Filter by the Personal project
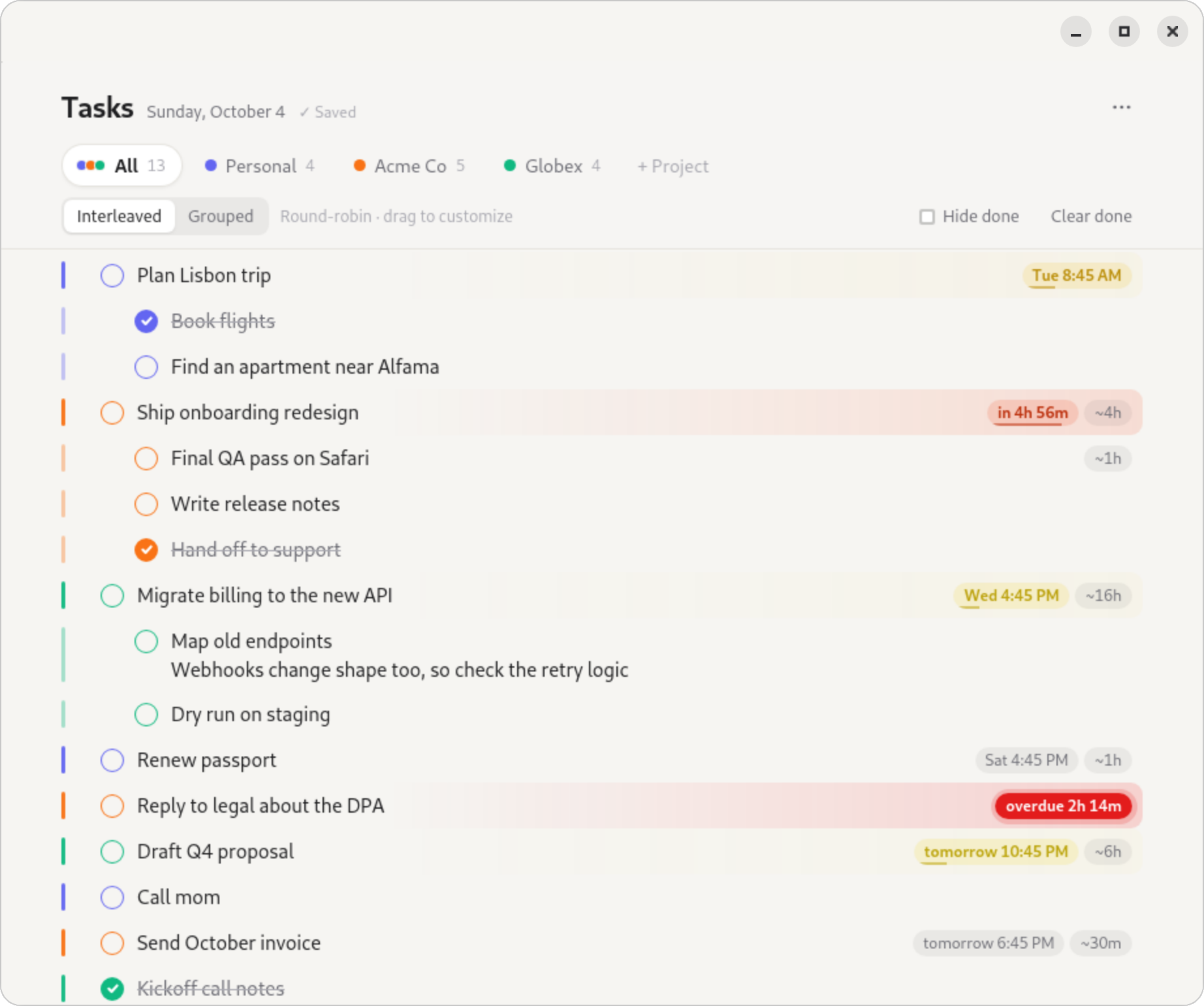This screenshot has width=1204, height=1006. (x=260, y=166)
